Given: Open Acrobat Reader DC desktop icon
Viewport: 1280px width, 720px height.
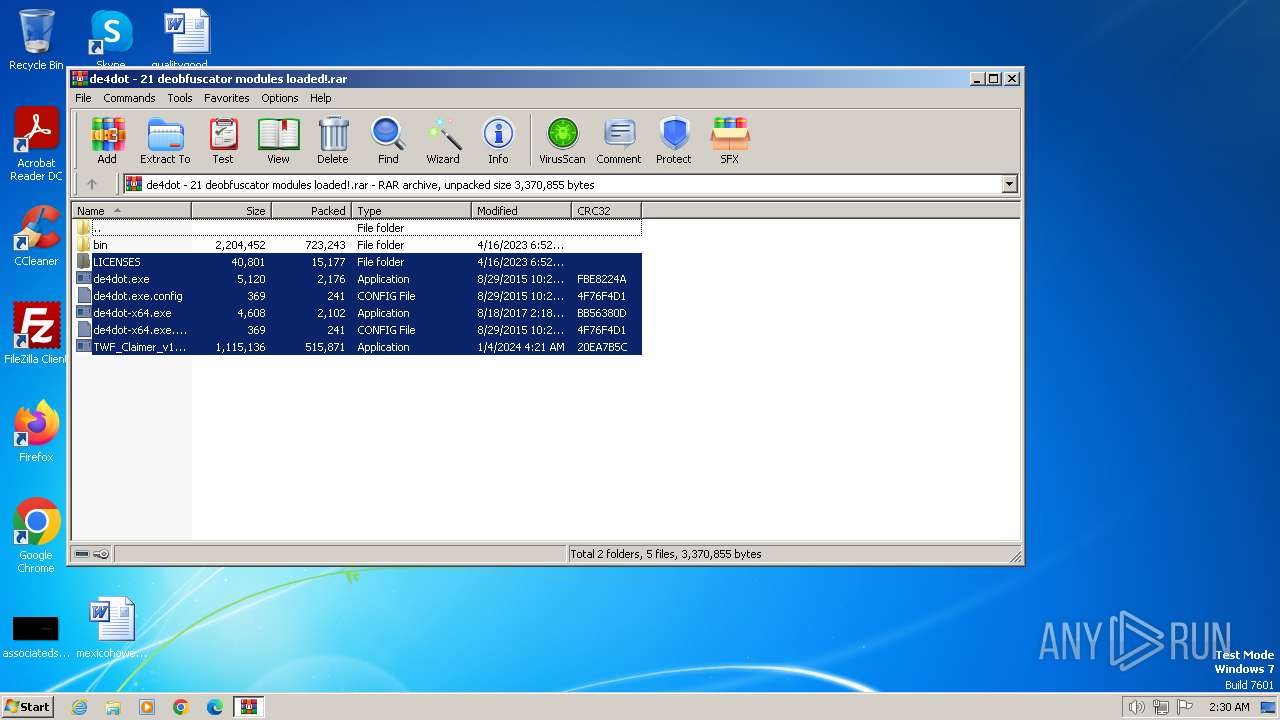Looking at the screenshot, I should tap(36, 145).
